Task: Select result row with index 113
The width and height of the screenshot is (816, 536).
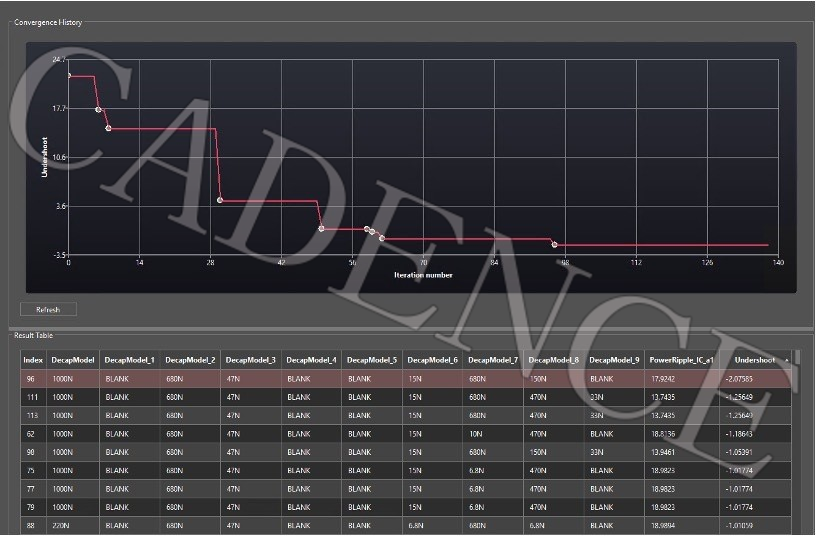Action: [x=406, y=415]
